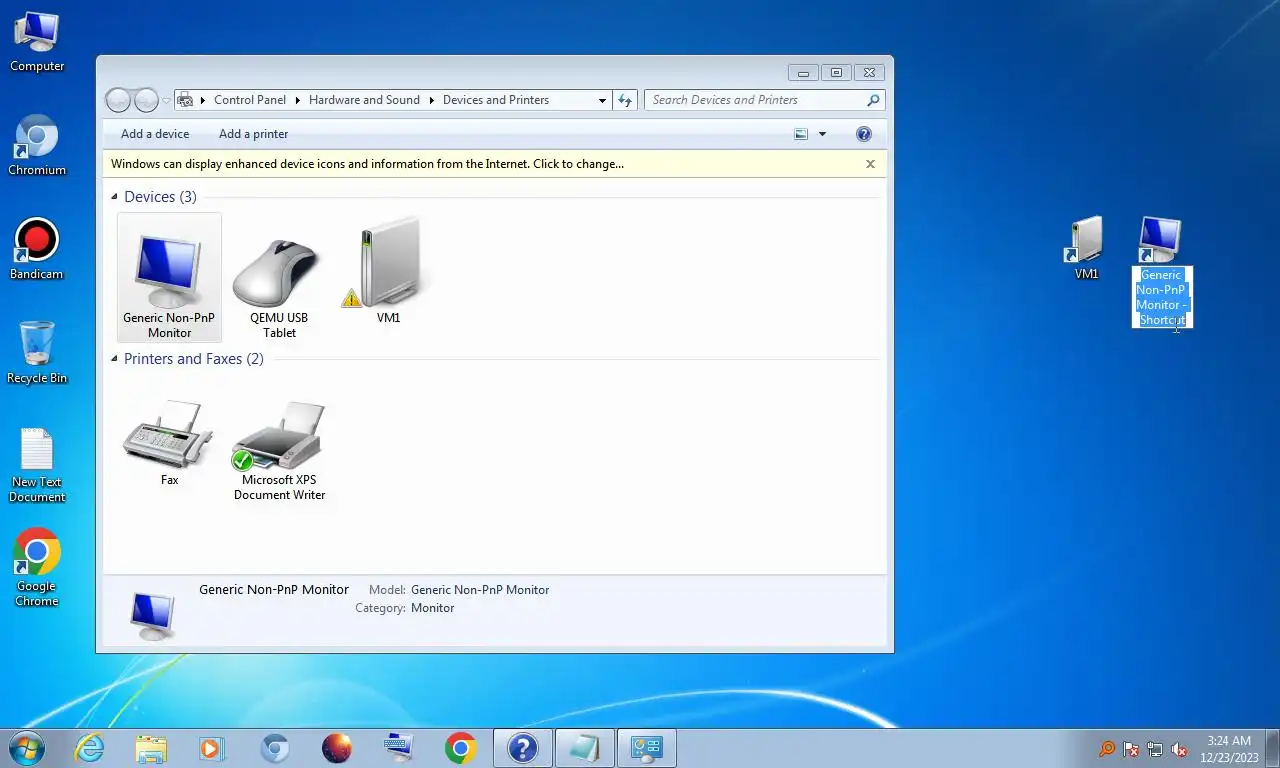The height and width of the screenshot is (768, 1280).
Task: Click the search magnifier icon
Action: pos(873,100)
